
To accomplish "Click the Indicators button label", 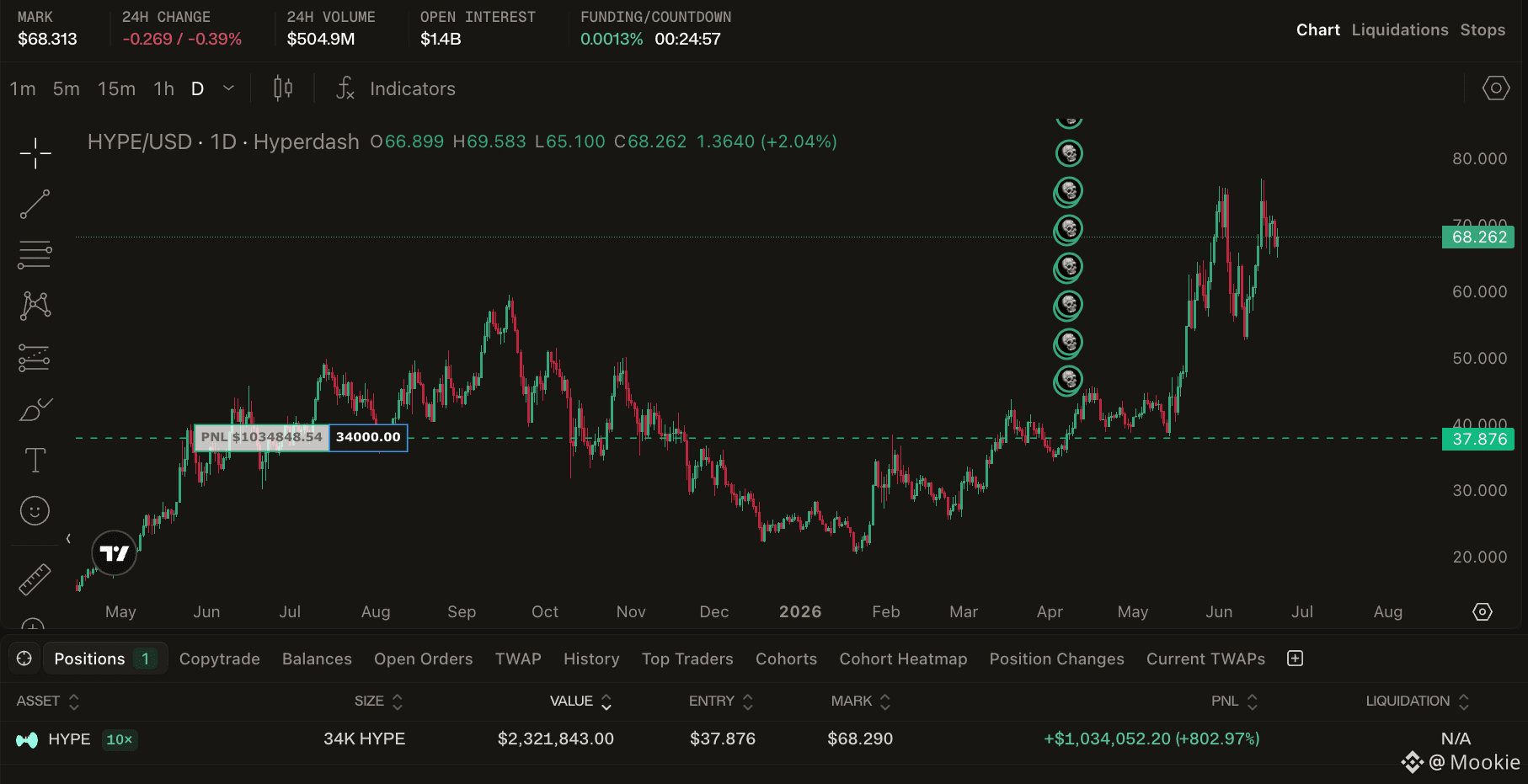I will 413,88.
